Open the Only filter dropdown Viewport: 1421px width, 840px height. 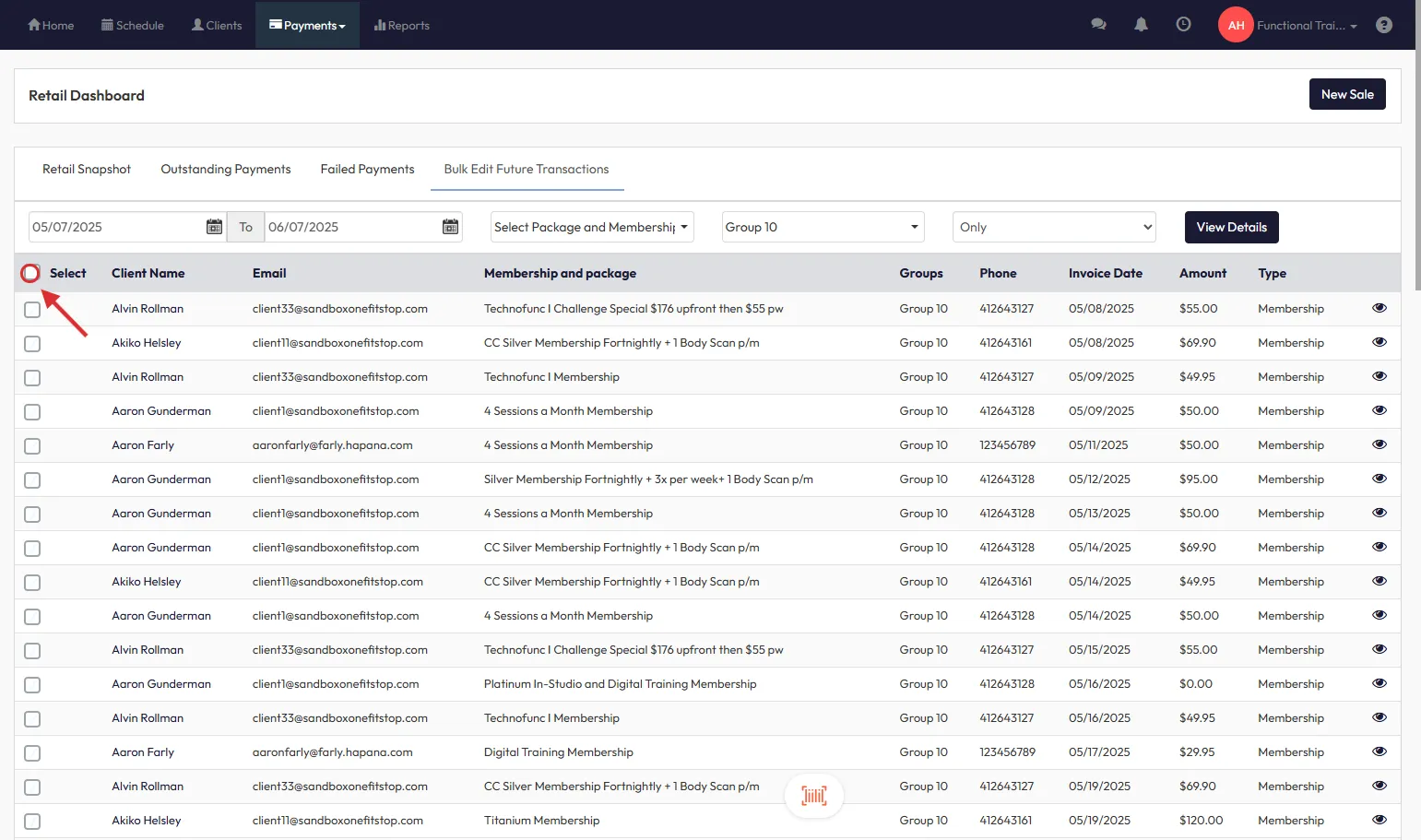click(x=1054, y=227)
